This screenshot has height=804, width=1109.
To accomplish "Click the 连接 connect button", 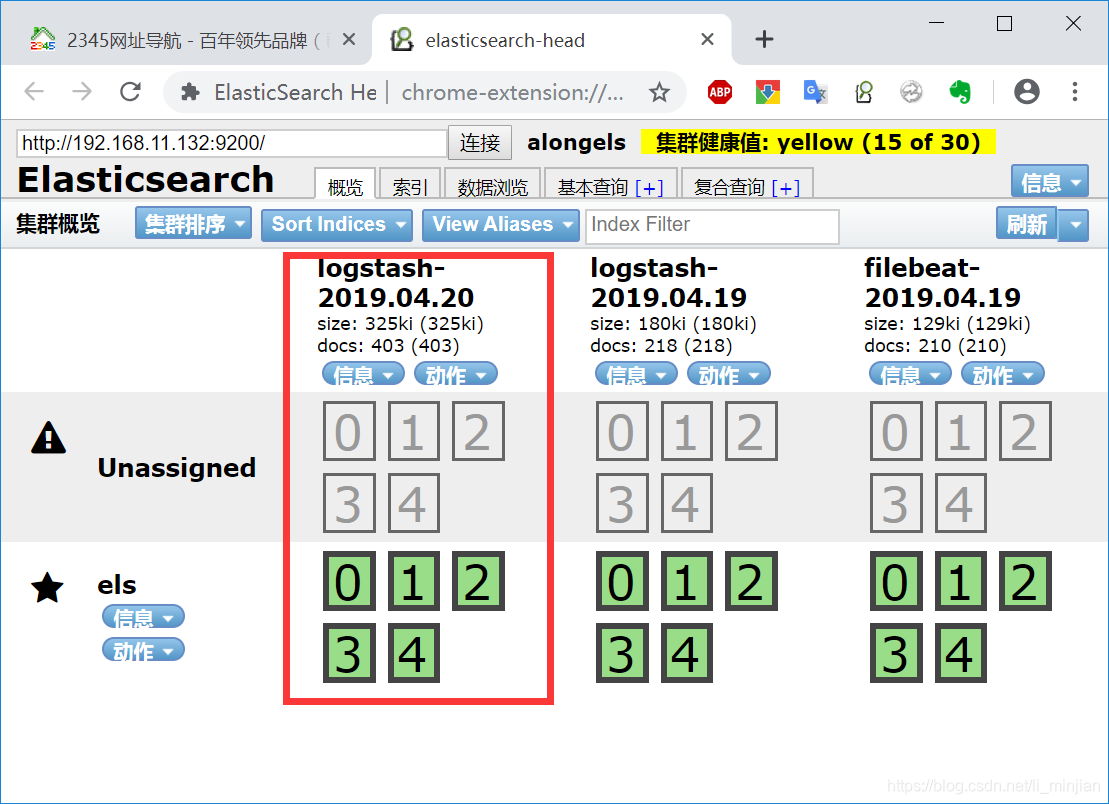I will pyautogui.click(x=480, y=143).
